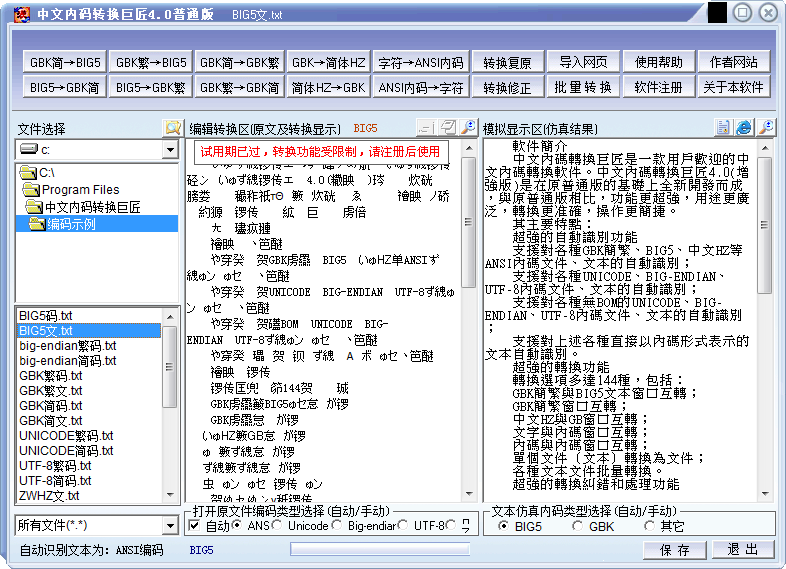Open the drive selection dropdown showing c:
This screenshot has height=569, width=786.
(x=170, y=150)
